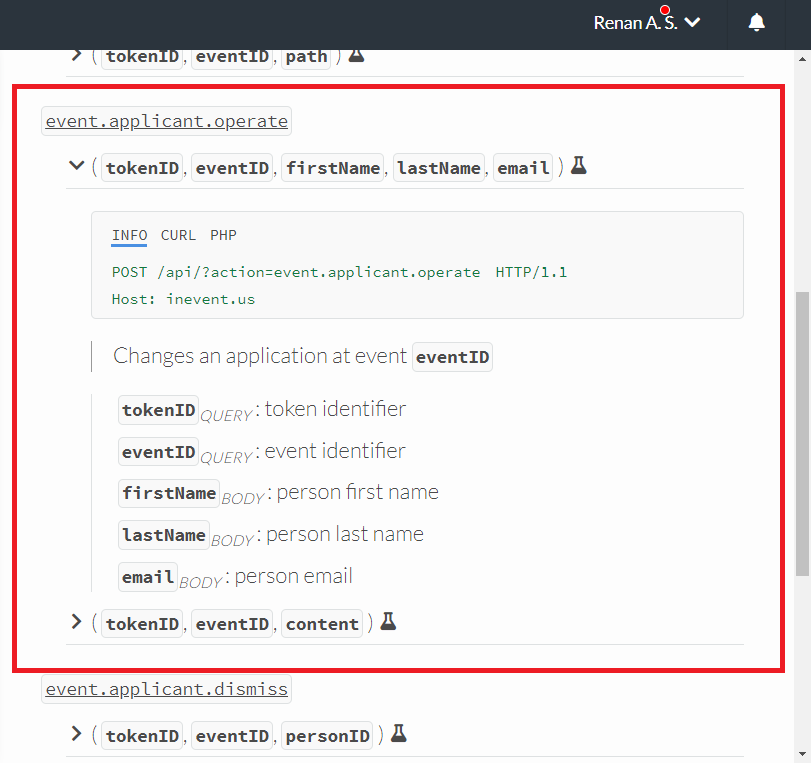
Task: Click the lastName parameter in the signature
Action: 439,168
